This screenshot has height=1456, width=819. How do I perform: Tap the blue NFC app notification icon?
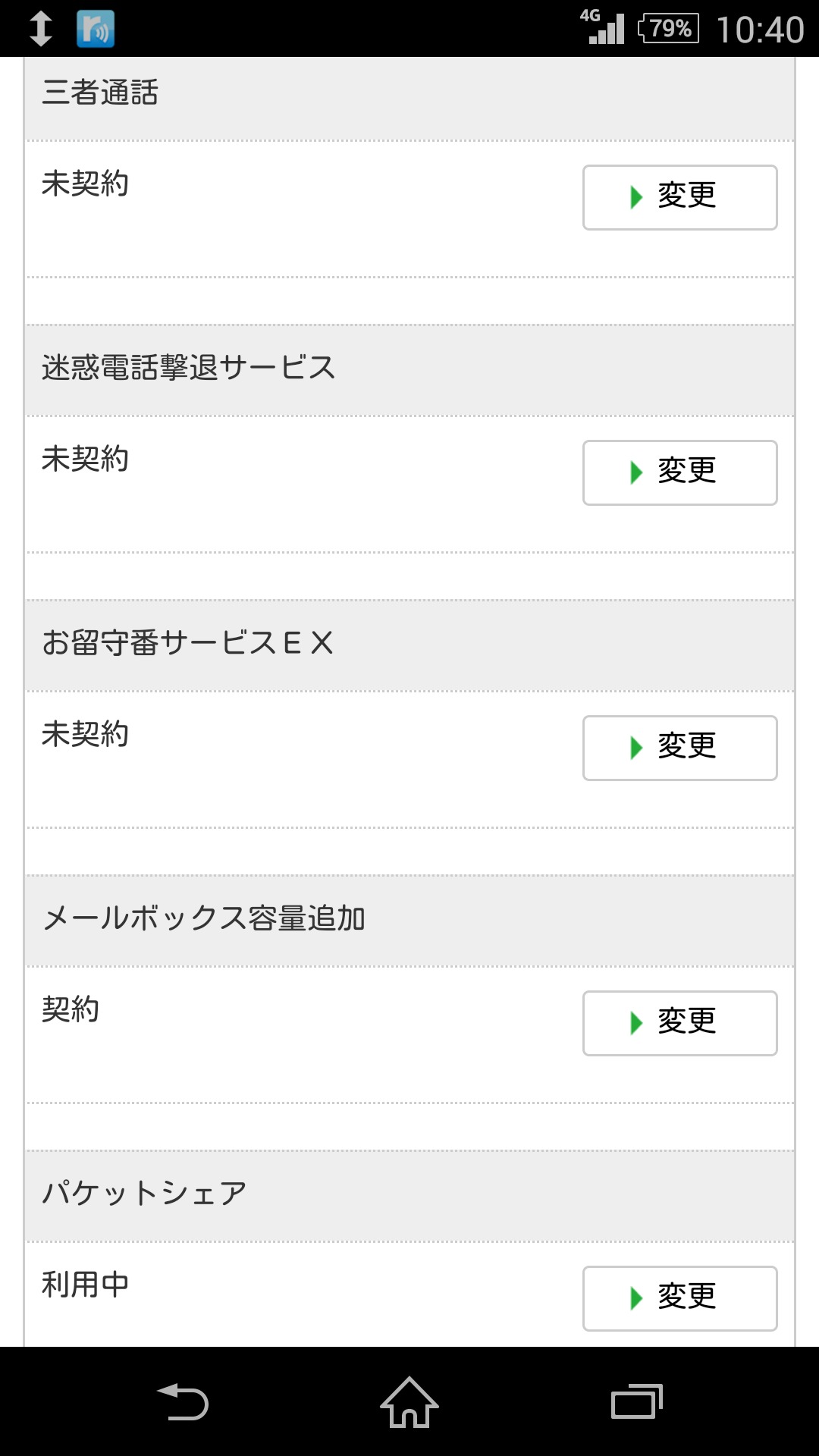click(x=96, y=29)
